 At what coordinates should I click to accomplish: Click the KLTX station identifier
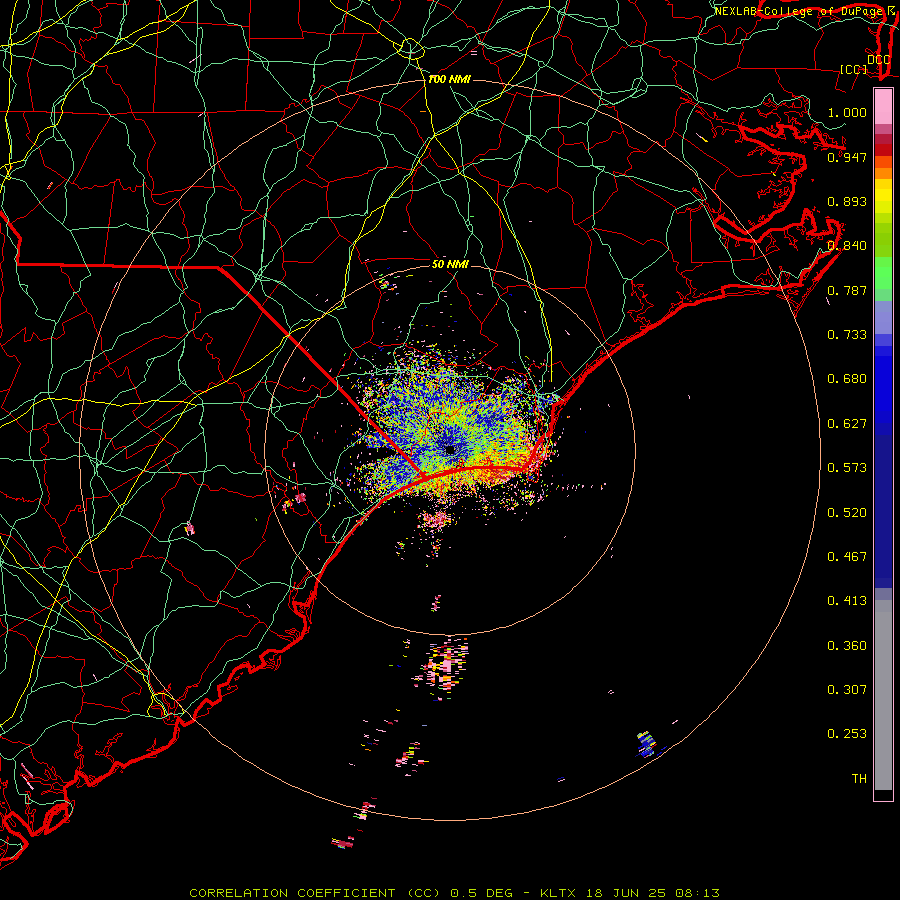560,893
